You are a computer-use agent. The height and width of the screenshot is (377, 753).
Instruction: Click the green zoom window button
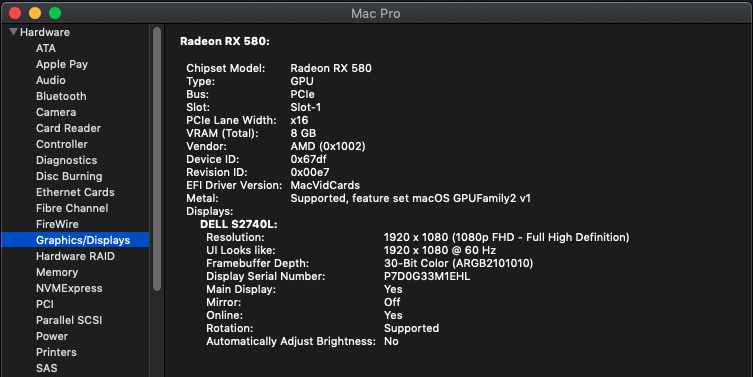55,13
